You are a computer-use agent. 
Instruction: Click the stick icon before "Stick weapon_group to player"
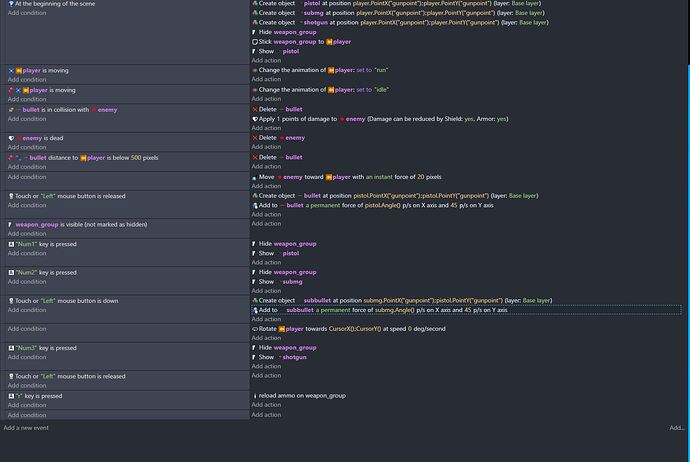tap(256, 42)
